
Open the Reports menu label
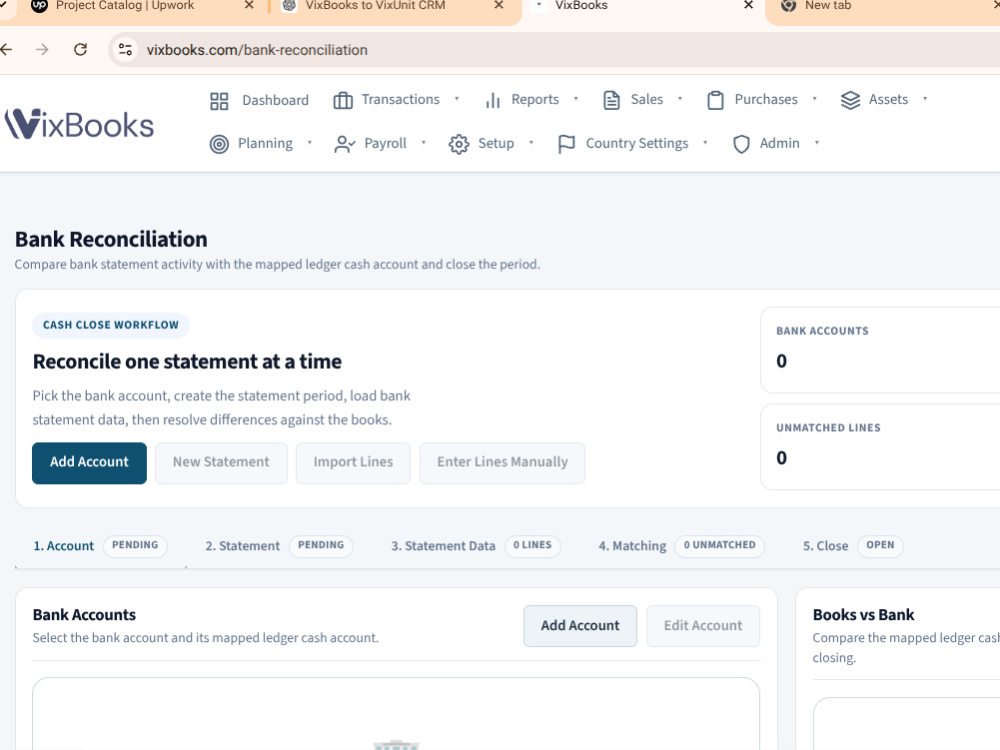(535, 99)
